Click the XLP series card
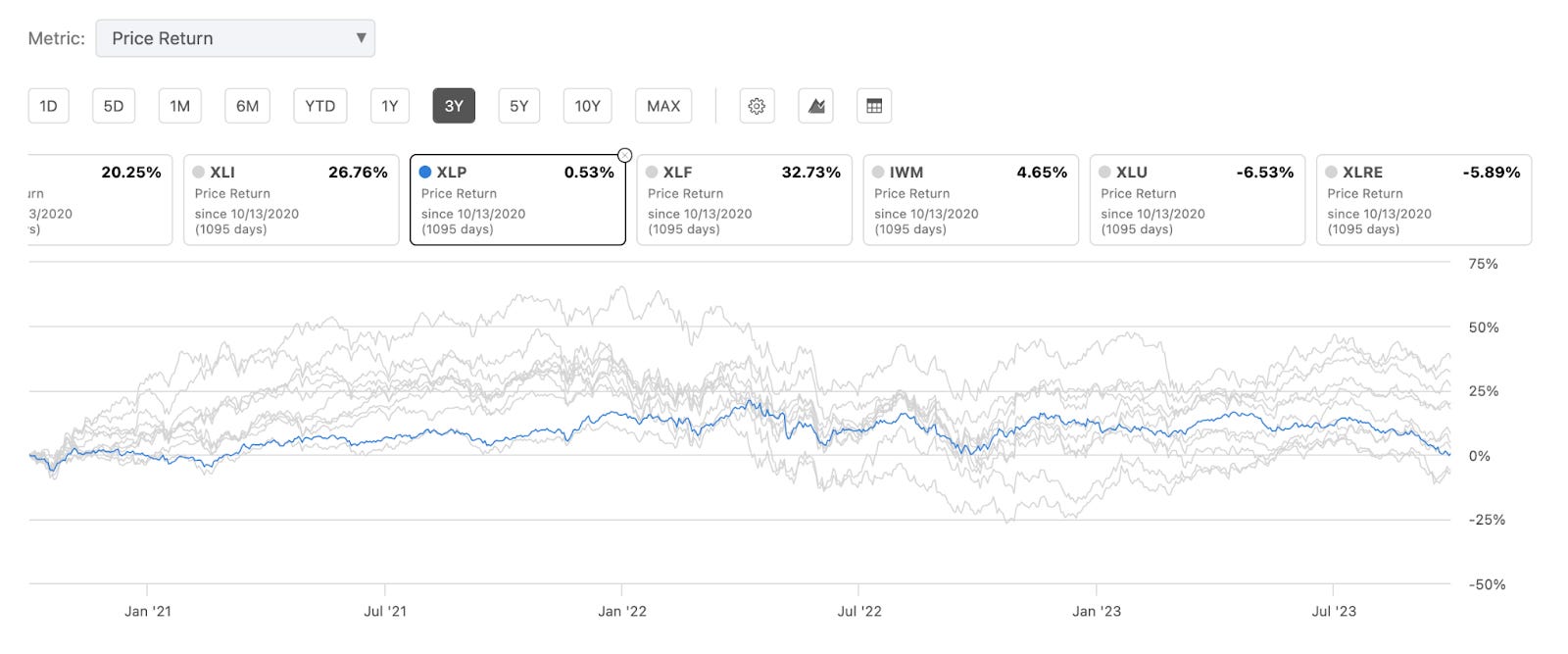Viewport: 1568px width, 654px height. coord(517,200)
